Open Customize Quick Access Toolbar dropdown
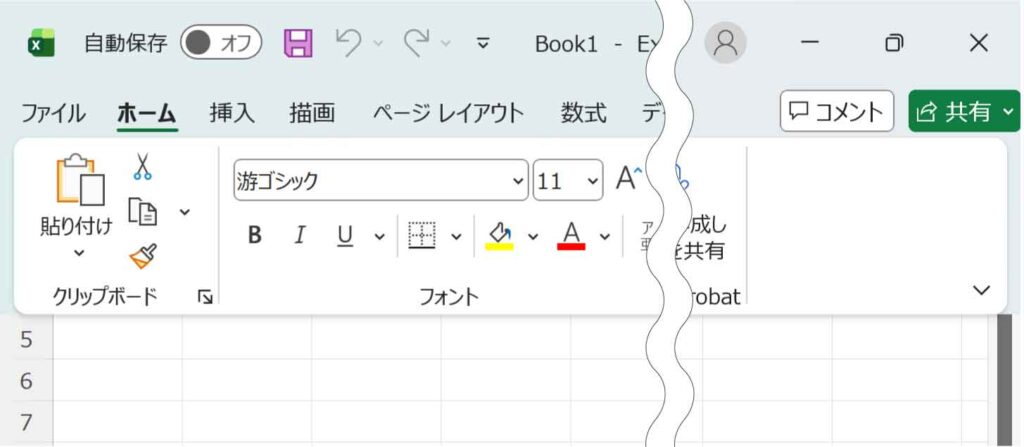This screenshot has height=447, width=1024. [483, 44]
